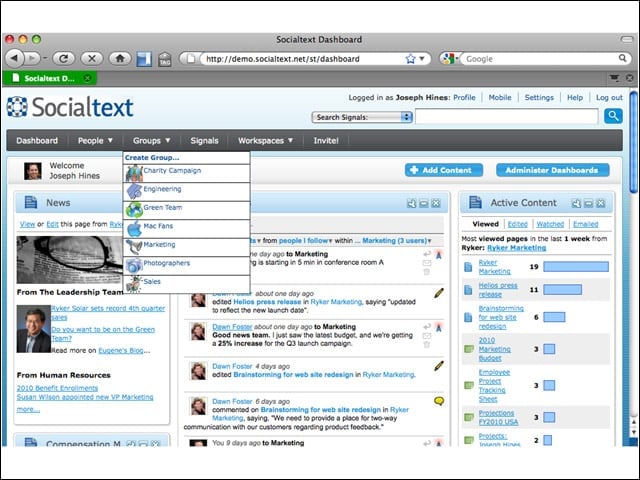Click the Administer Dashboards button
This screenshot has width=640, height=480.
point(553,170)
